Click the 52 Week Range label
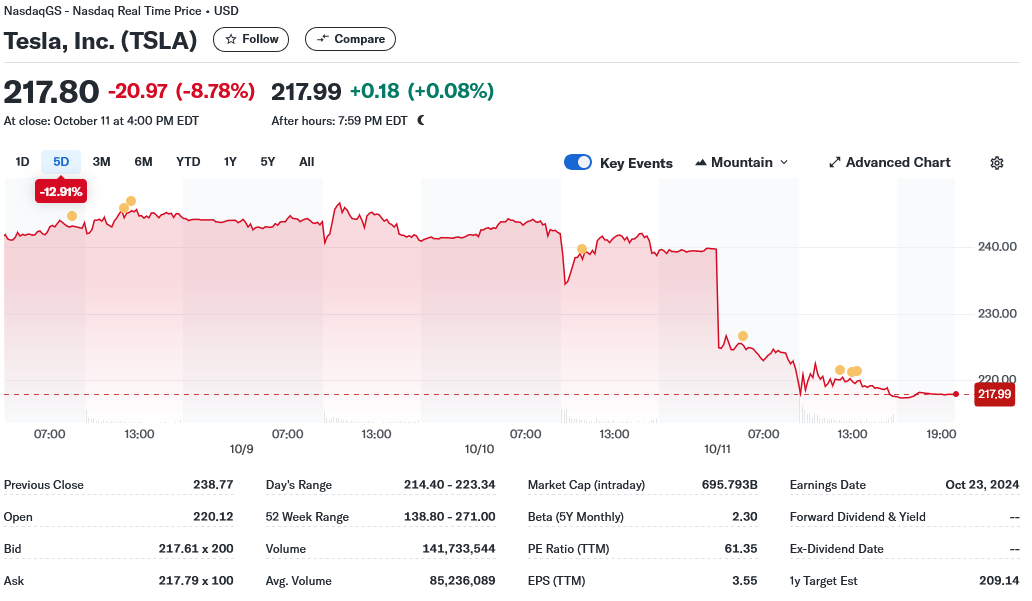 [x=307, y=517]
